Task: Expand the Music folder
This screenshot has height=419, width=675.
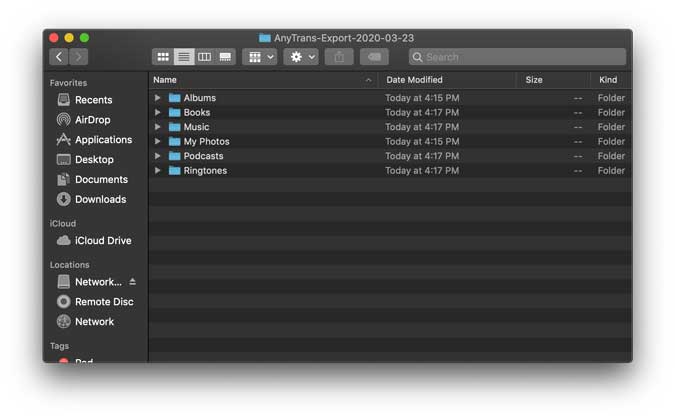Action: pos(158,127)
